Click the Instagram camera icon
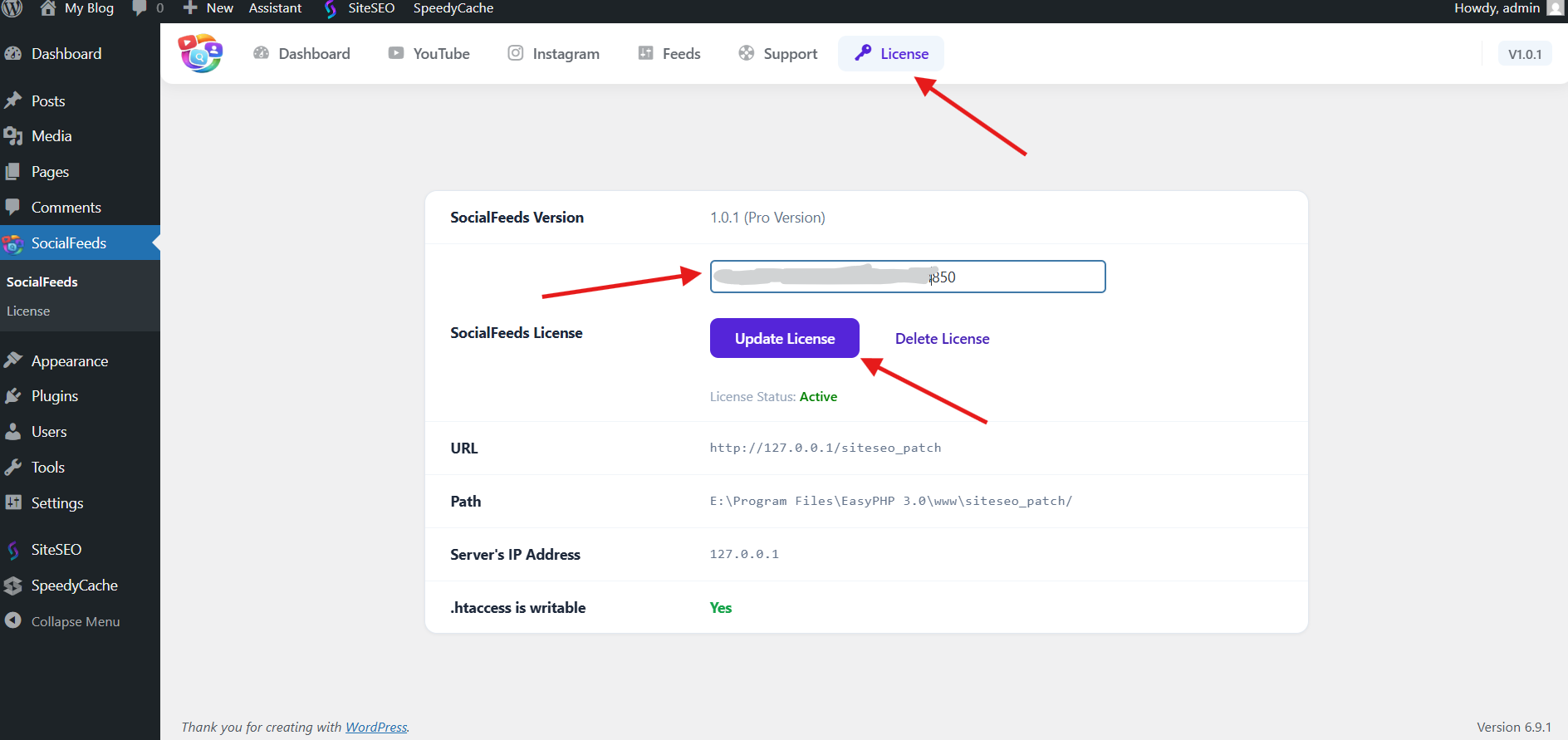This screenshot has width=1568, height=740. pyautogui.click(x=516, y=53)
